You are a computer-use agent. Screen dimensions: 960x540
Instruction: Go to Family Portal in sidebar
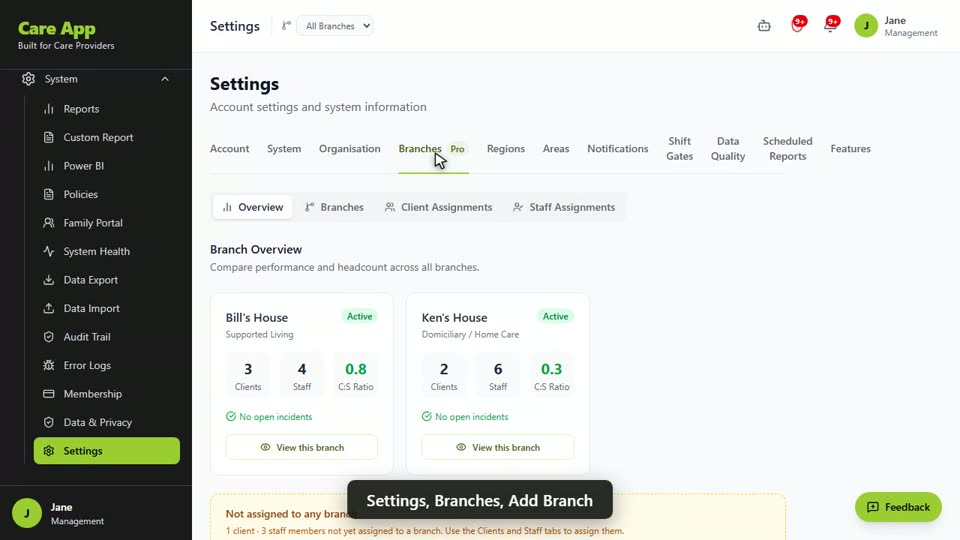point(92,223)
